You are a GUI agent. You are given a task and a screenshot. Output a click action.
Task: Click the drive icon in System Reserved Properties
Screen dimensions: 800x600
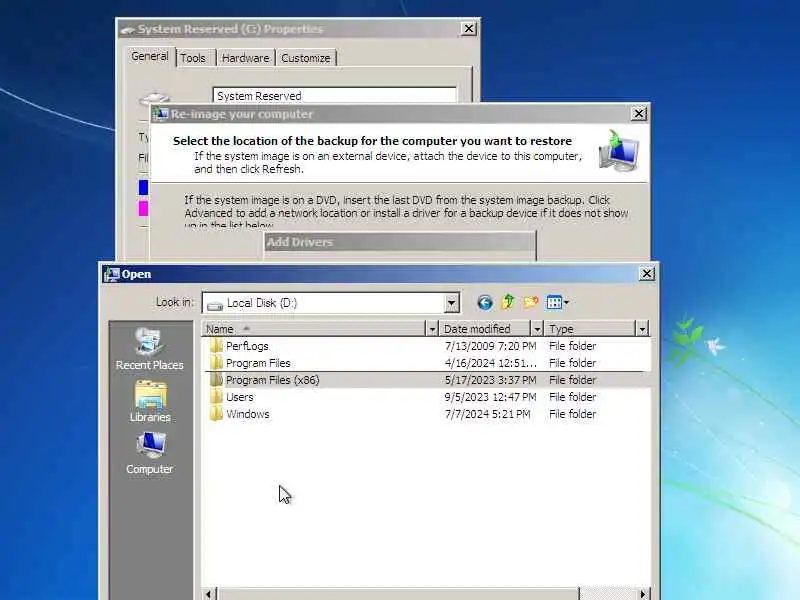tap(154, 98)
